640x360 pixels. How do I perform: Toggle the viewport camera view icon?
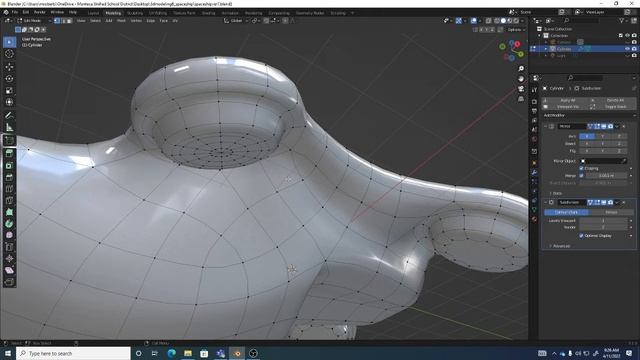click(521, 89)
